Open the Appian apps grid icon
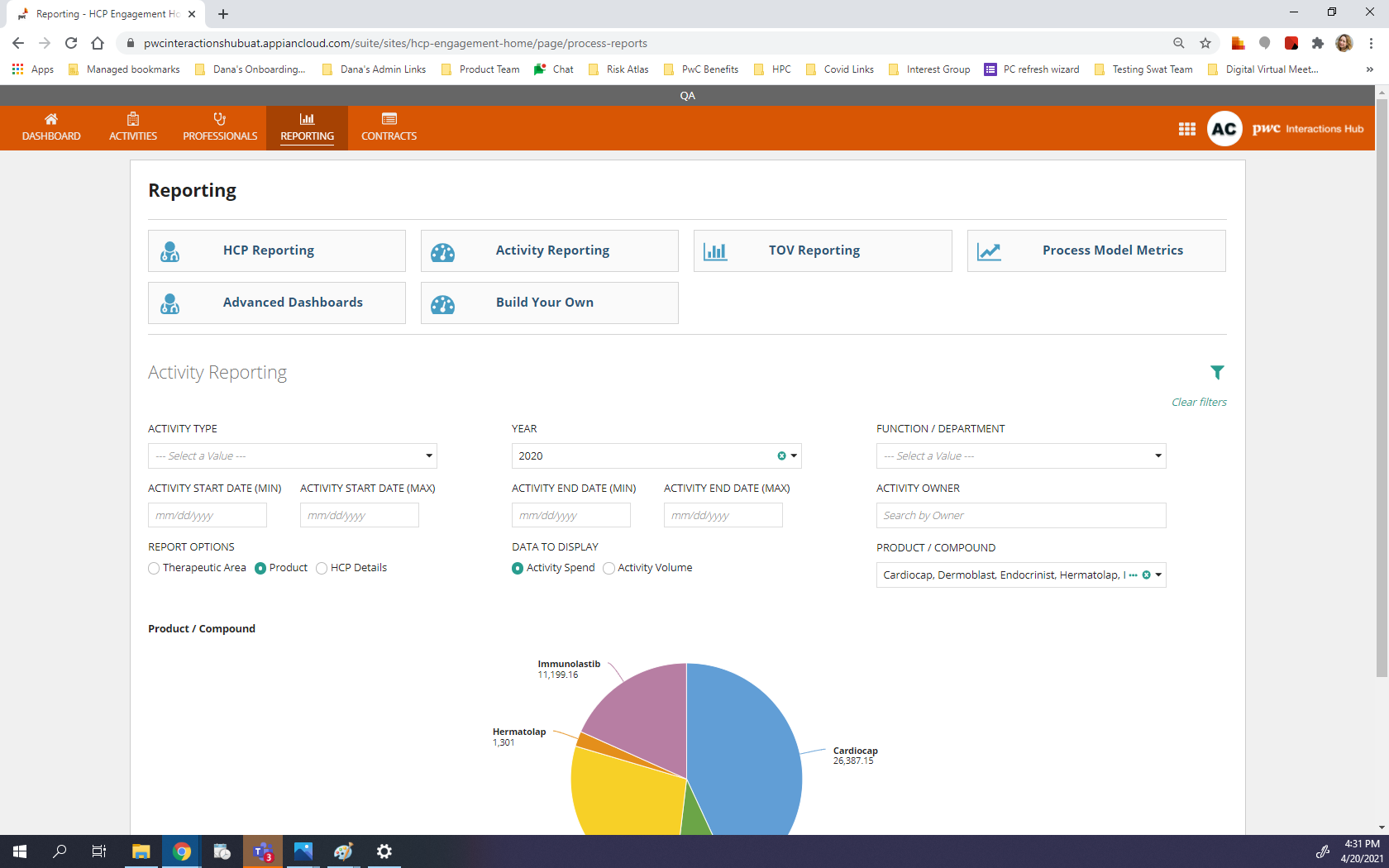The image size is (1389, 868). pos(1186,128)
